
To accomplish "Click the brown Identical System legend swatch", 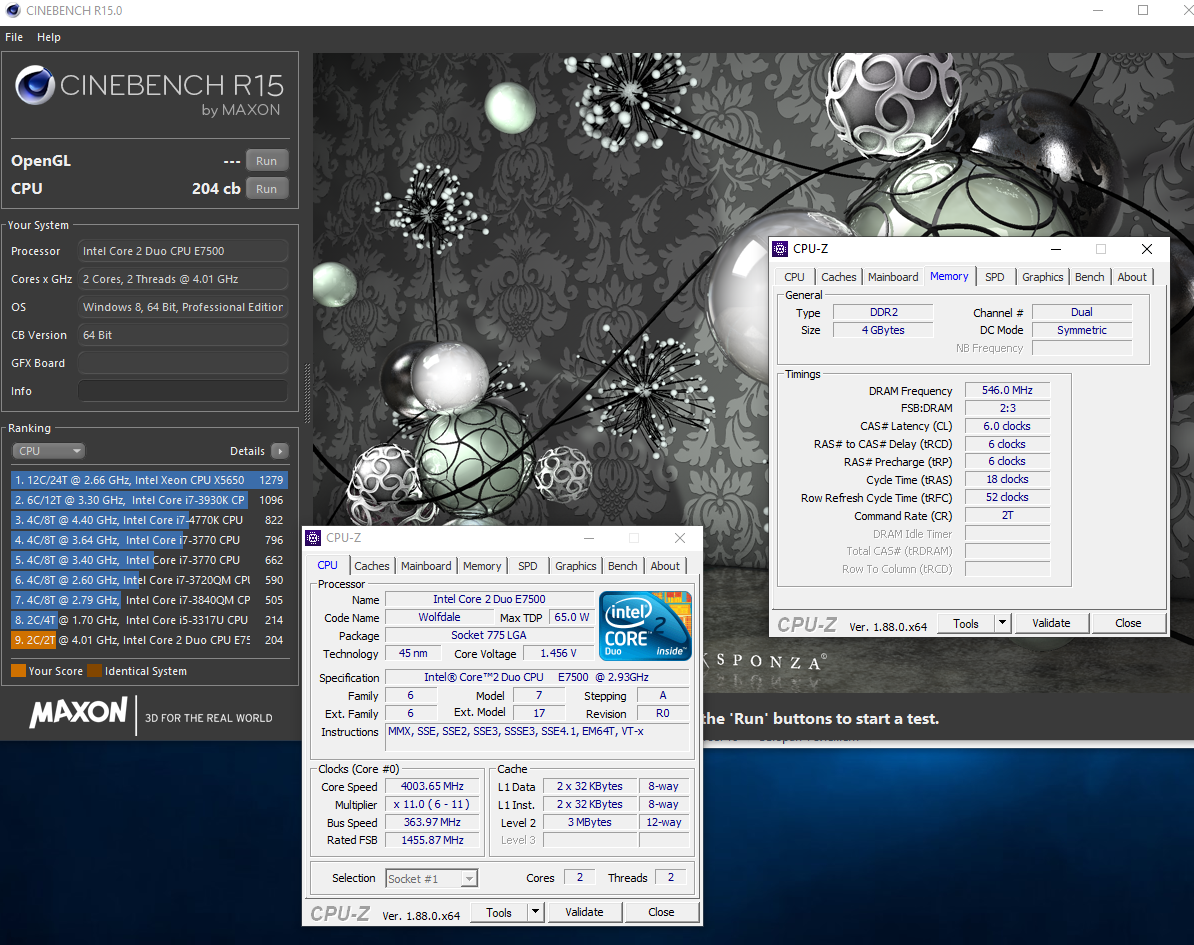I will [94, 671].
